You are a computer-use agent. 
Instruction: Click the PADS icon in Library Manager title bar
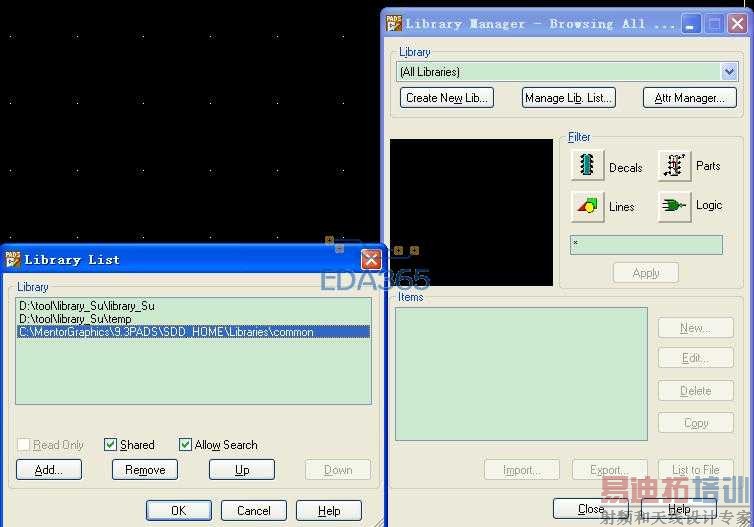(394, 23)
